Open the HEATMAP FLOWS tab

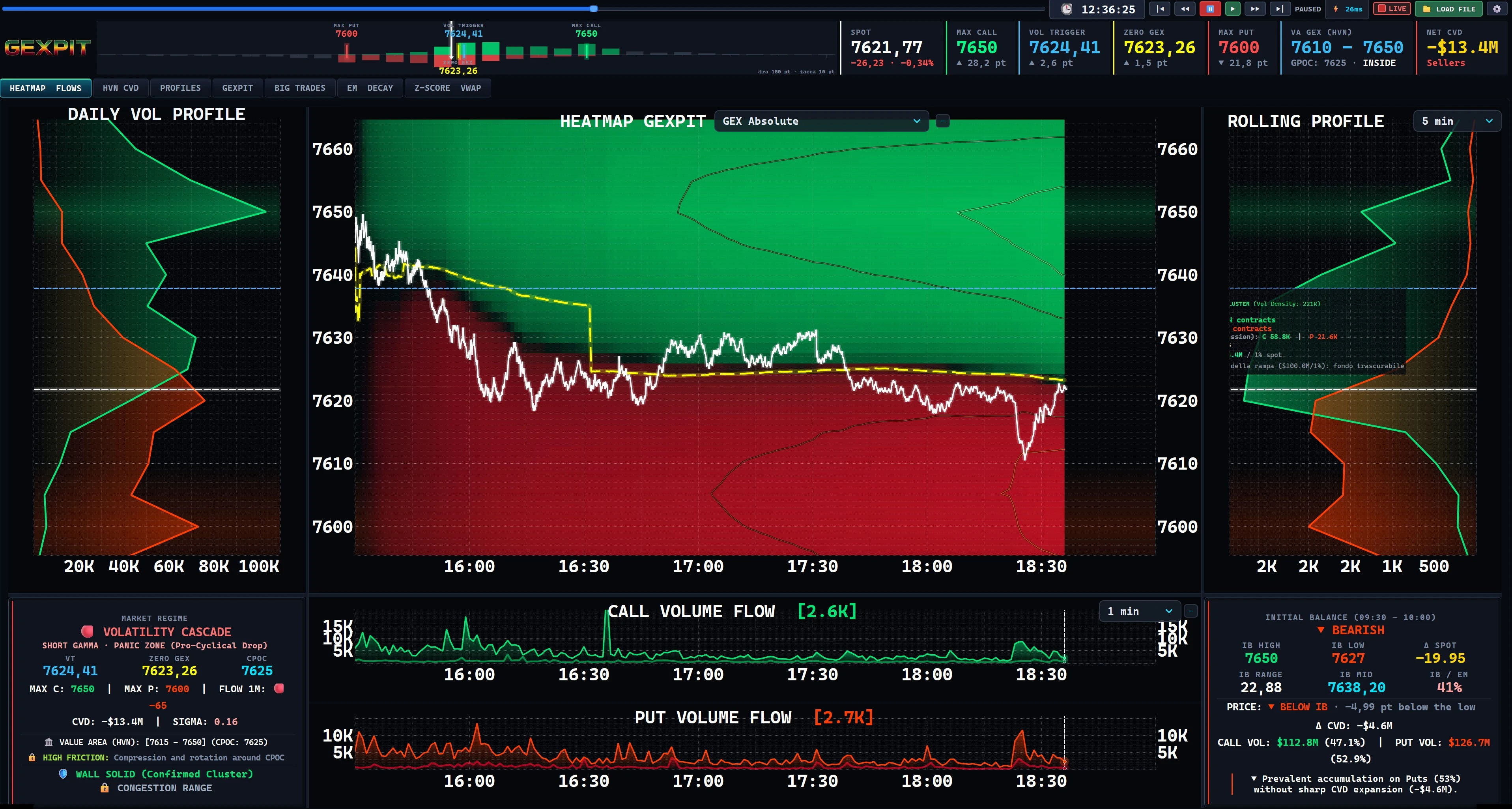pos(46,88)
